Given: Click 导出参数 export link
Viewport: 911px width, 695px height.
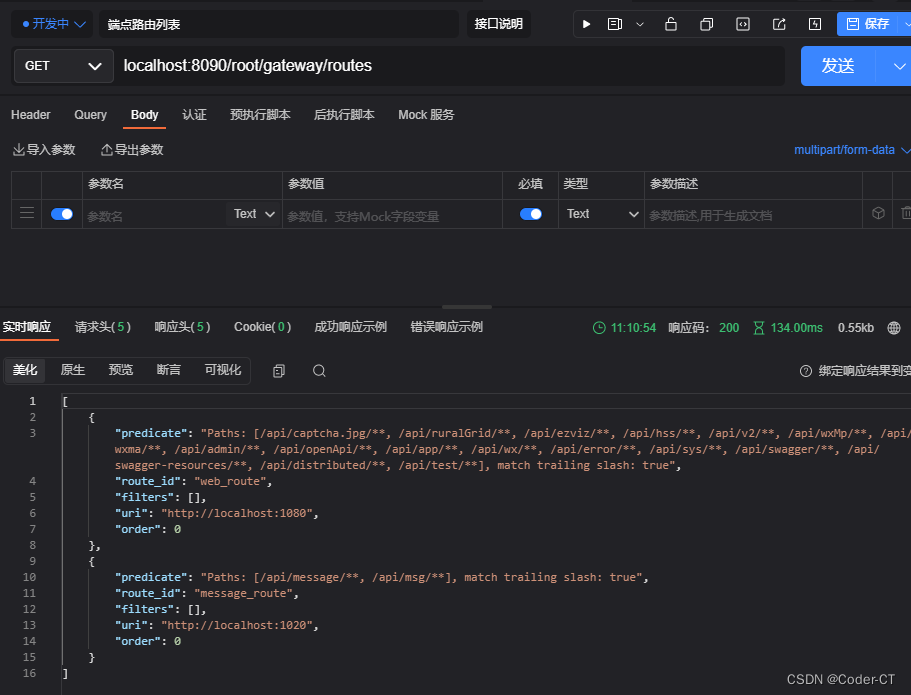Looking at the screenshot, I should pyautogui.click(x=132, y=150).
